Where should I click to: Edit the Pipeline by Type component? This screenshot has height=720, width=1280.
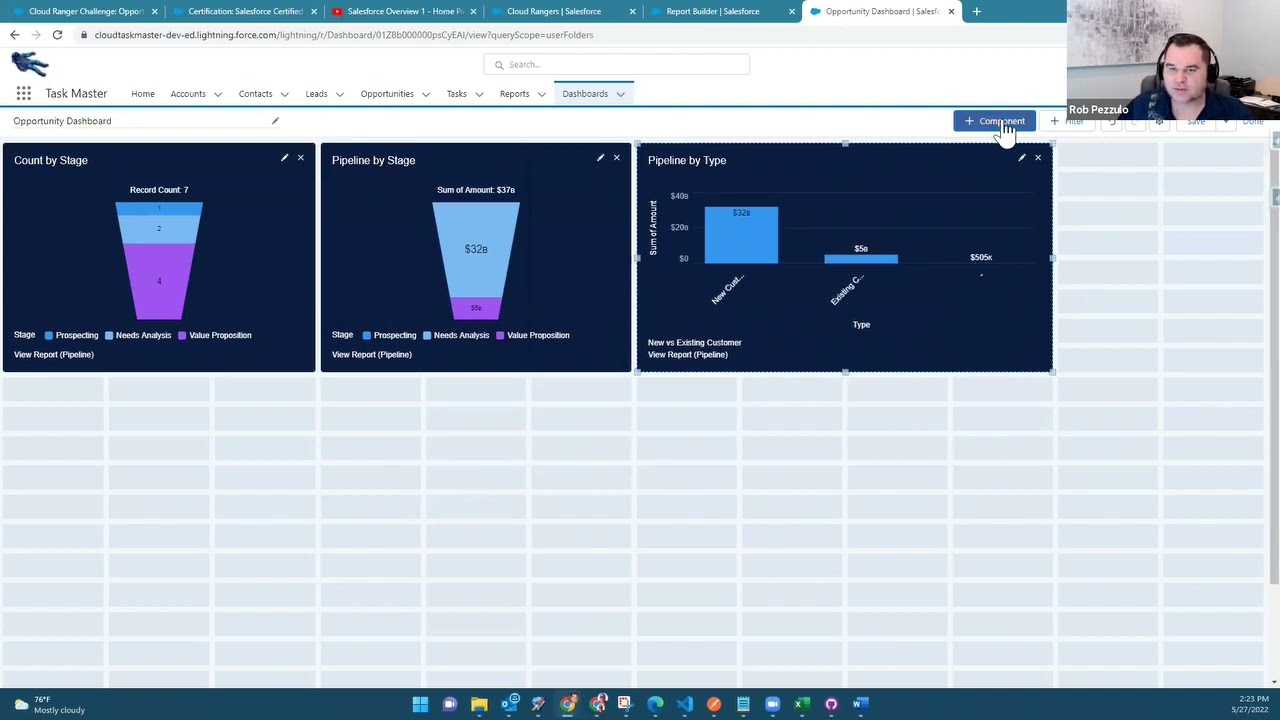tap(1021, 158)
